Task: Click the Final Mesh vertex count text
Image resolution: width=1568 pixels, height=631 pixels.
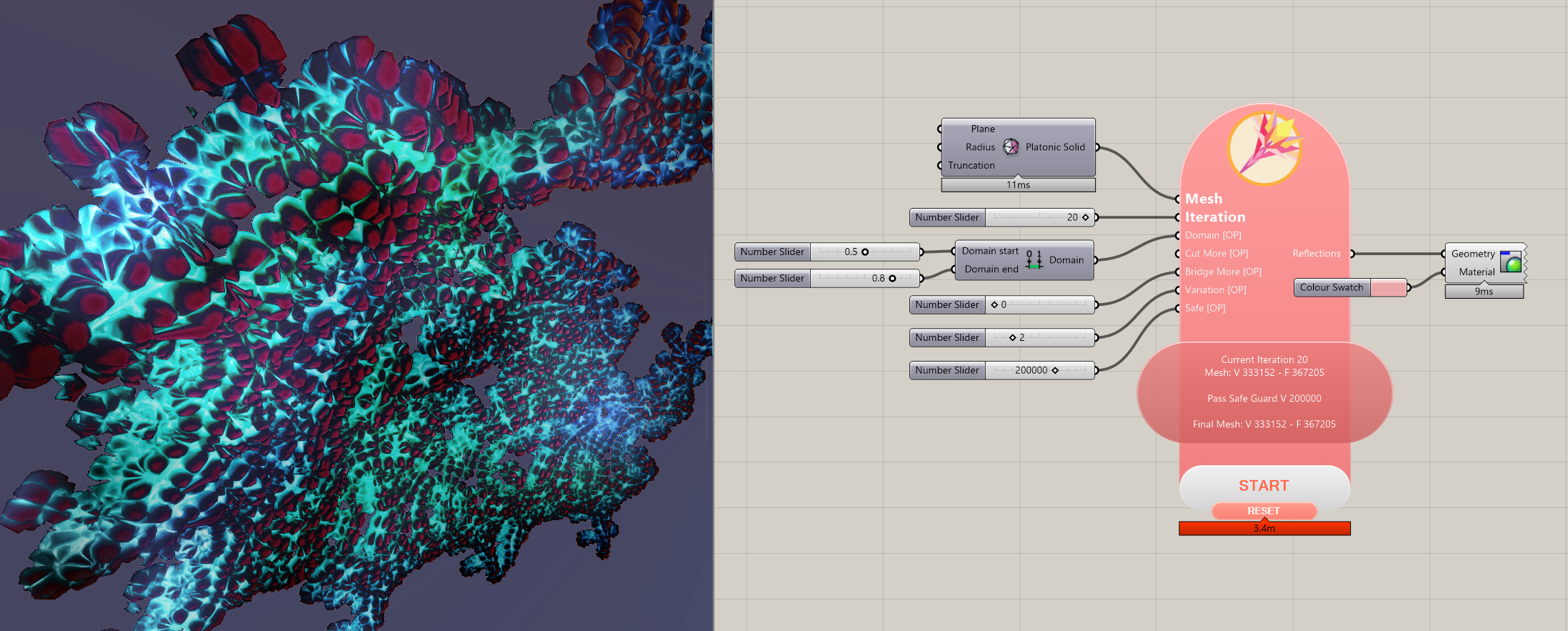Action: tap(1264, 424)
